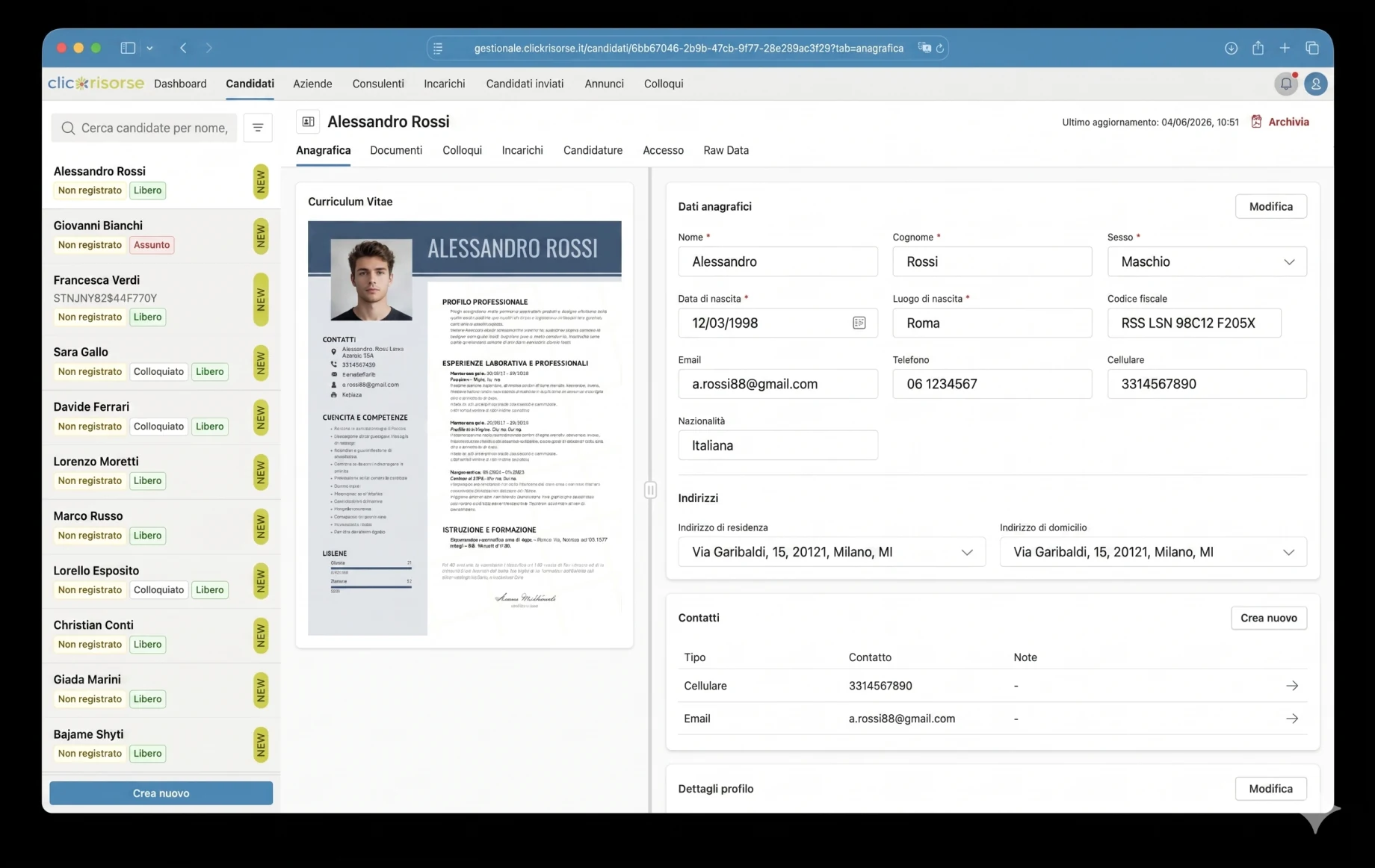Open the user profile avatar icon
Screen dimensions: 1375x868
pos(1316,84)
